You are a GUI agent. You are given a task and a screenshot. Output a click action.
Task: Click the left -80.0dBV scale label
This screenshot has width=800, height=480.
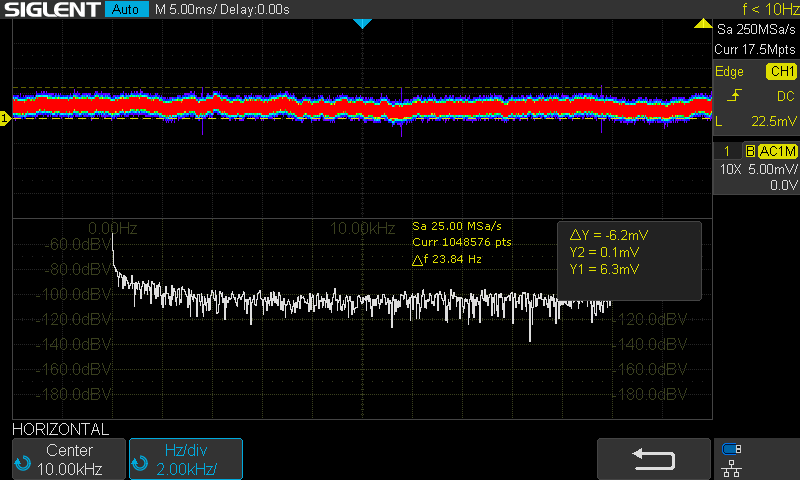click(x=78, y=269)
